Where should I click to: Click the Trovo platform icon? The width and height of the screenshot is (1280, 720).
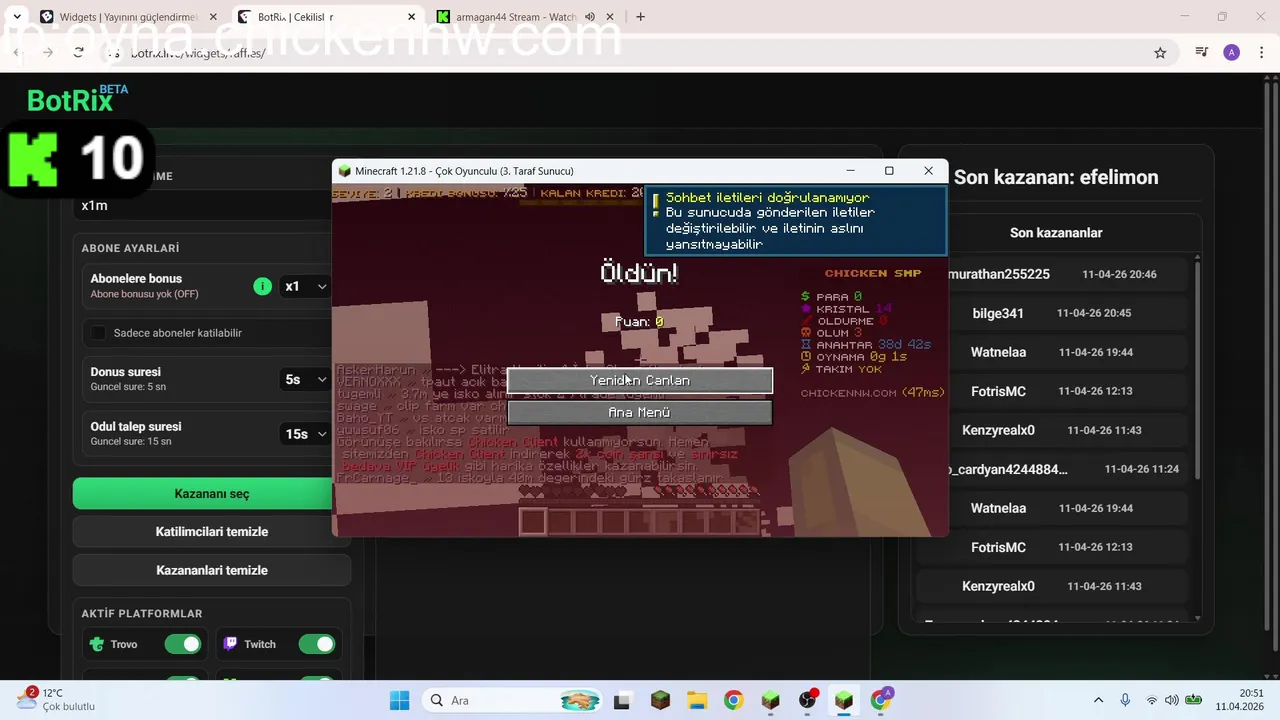(x=97, y=644)
